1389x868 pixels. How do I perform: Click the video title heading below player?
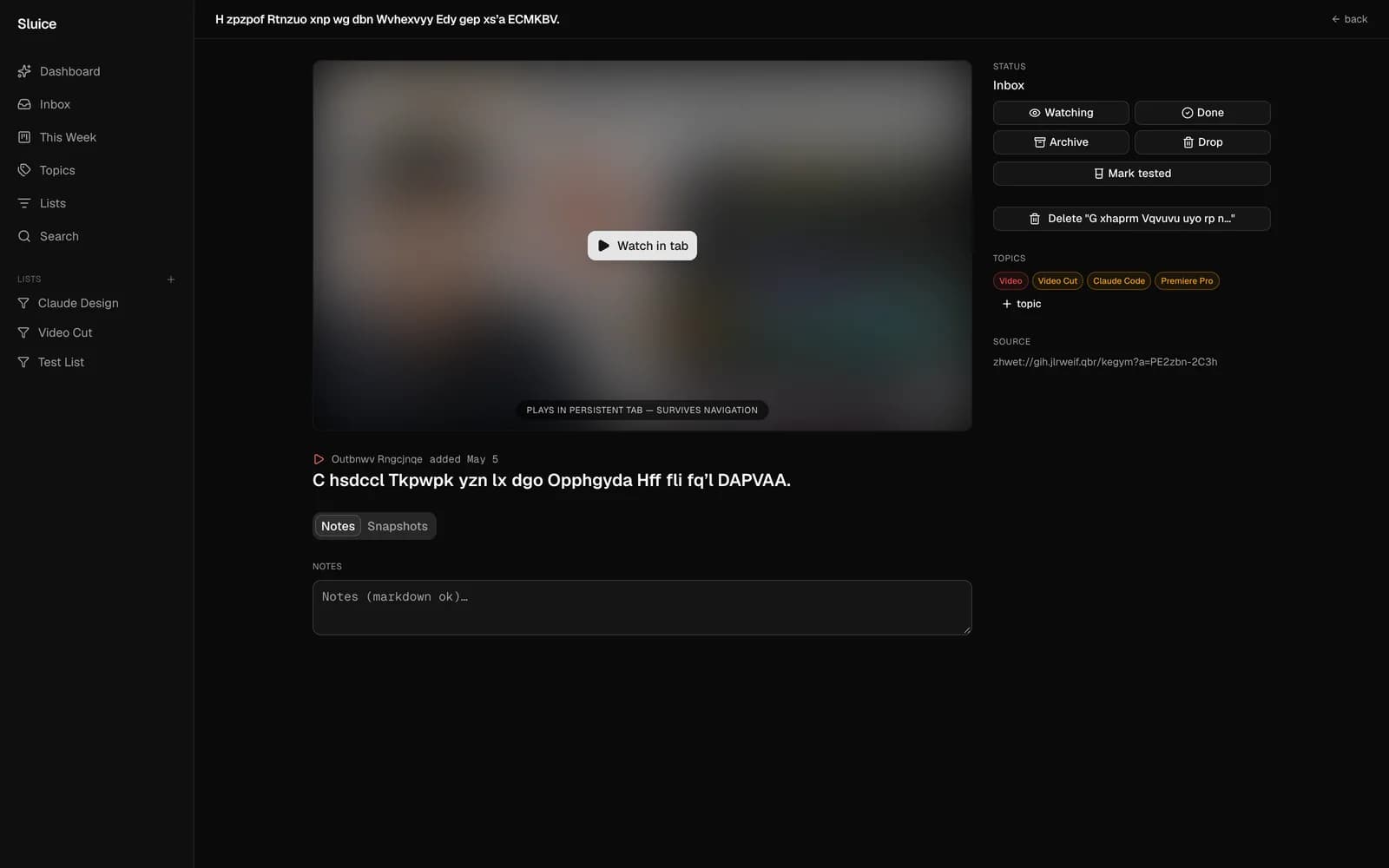551,480
